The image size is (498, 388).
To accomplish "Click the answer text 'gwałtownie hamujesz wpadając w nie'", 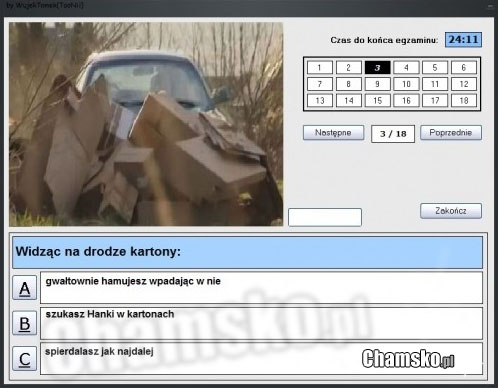I will (x=133, y=281).
